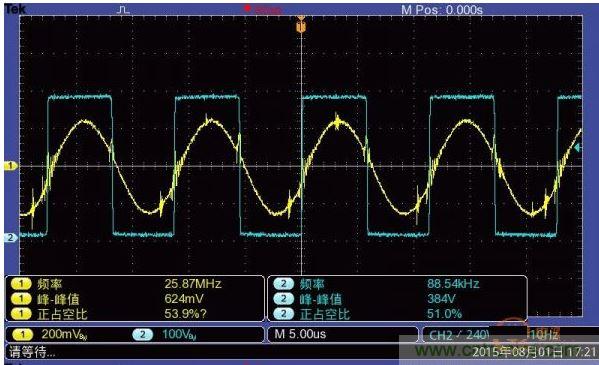The height and width of the screenshot is (365, 599).
Task: Select the channel 2 duty cycle 51.0% reading
Action: click(444, 314)
